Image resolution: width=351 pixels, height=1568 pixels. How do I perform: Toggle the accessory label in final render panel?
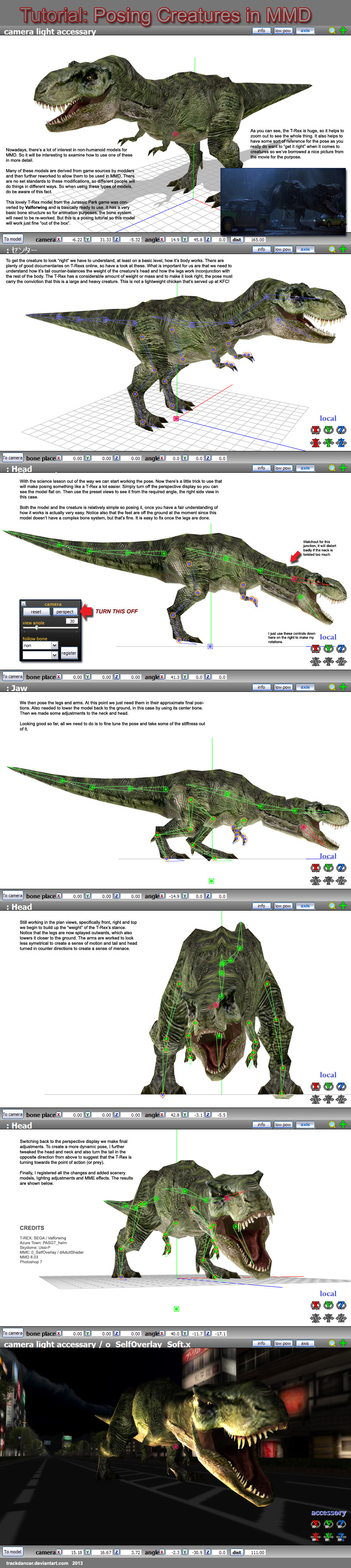pyautogui.click(x=328, y=1512)
